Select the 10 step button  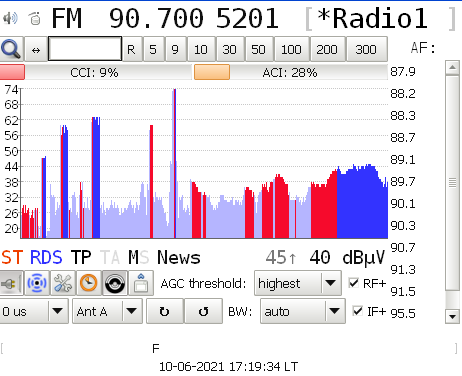tap(201, 49)
